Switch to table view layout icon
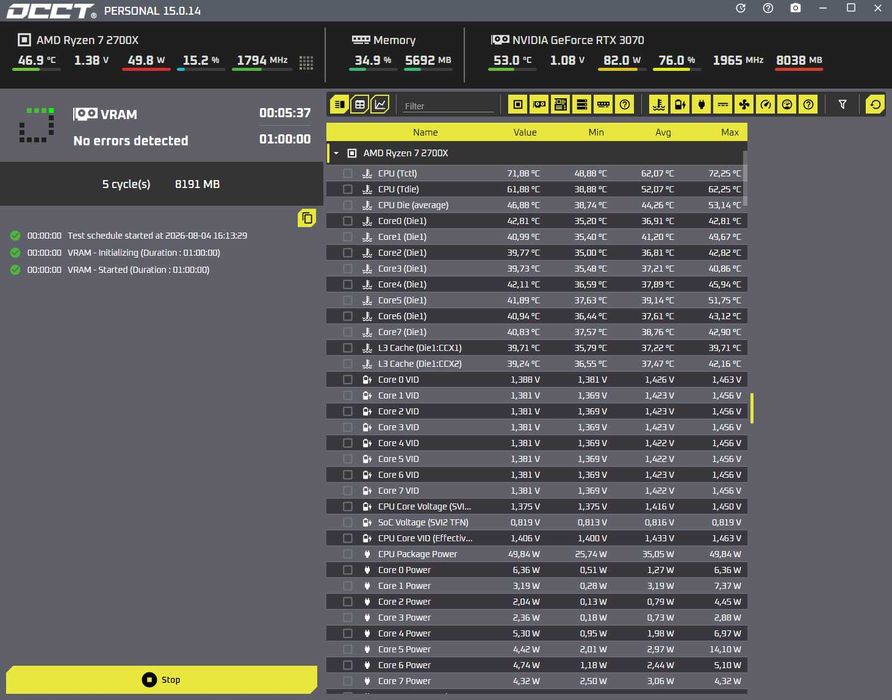892x700 pixels. 360,104
